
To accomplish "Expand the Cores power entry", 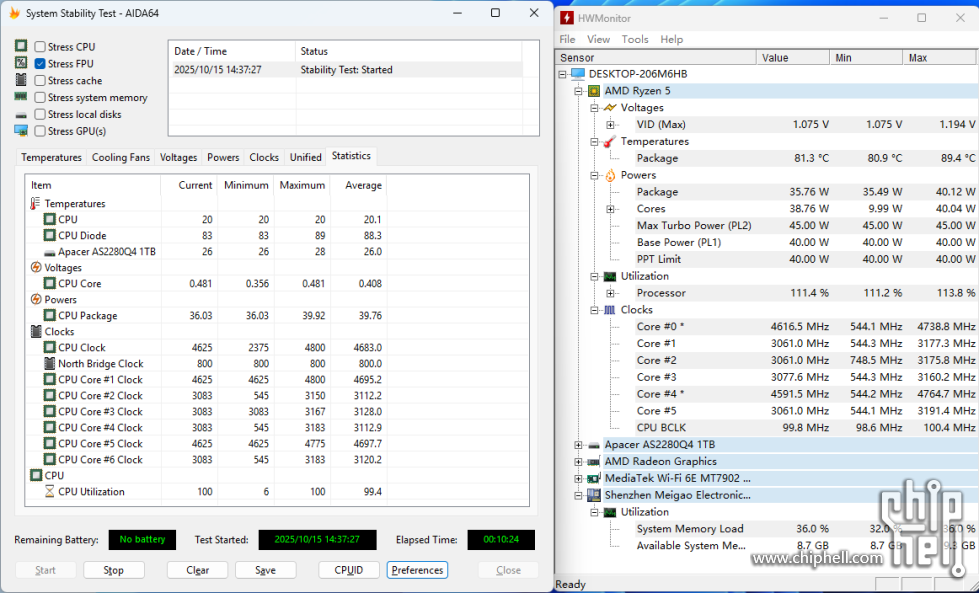I will [610, 209].
